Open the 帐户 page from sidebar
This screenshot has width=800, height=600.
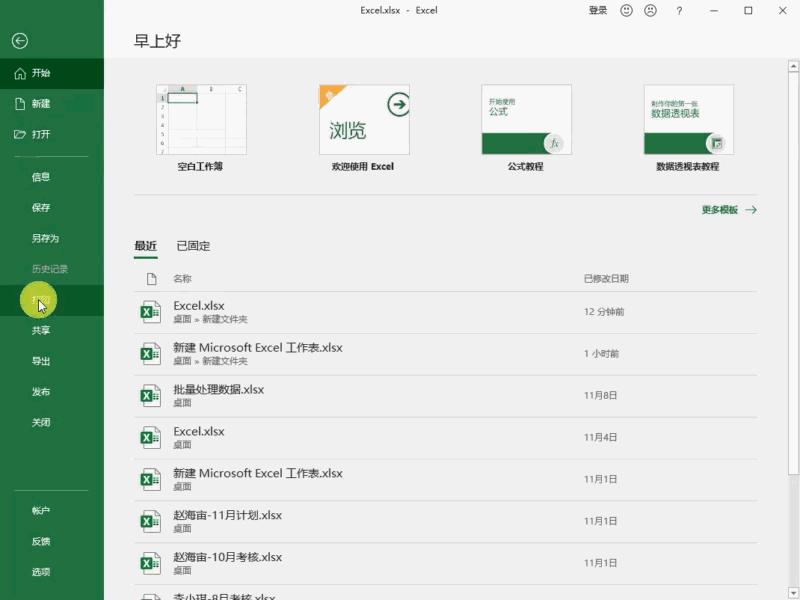pyautogui.click(x=41, y=511)
